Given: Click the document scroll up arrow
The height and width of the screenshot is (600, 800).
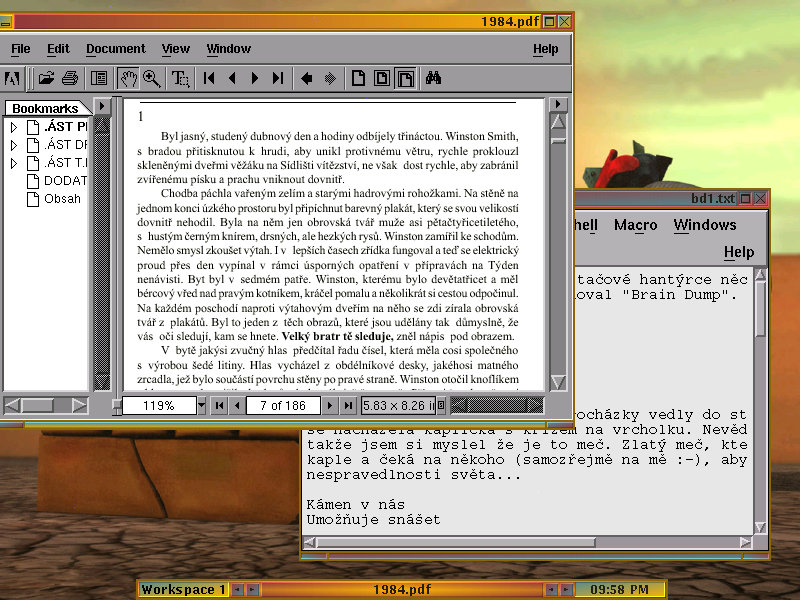Looking at the screenshot, I should pyautogui.click(x=558, y=121).
